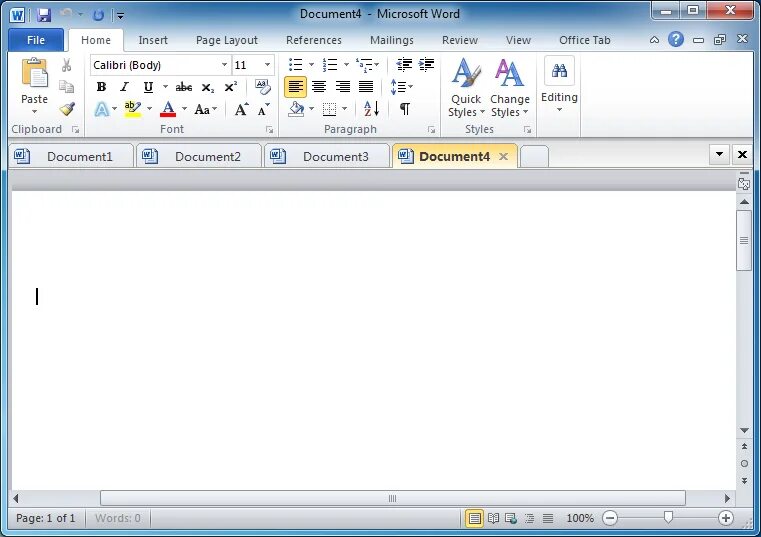The height and width of the screenshot is (537, 761).
Task: Click the Multilevel List icon
Action: tap(364, 65)
